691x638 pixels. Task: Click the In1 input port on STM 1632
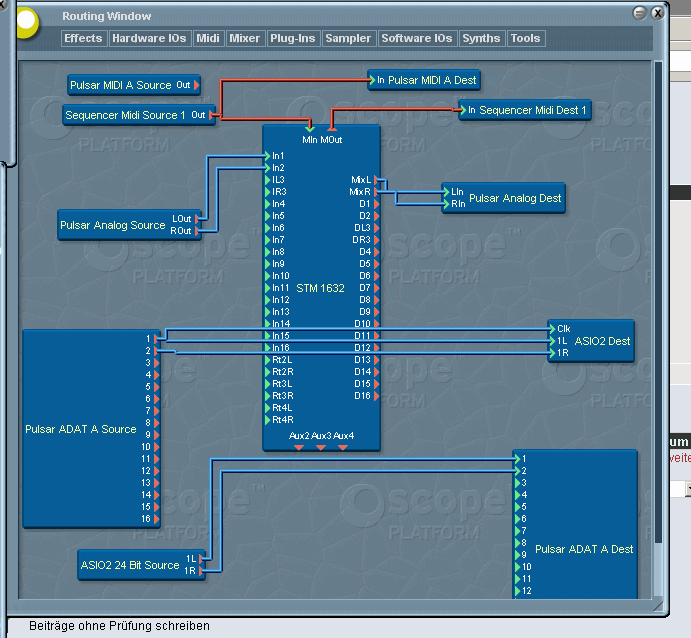coord(267,156)
